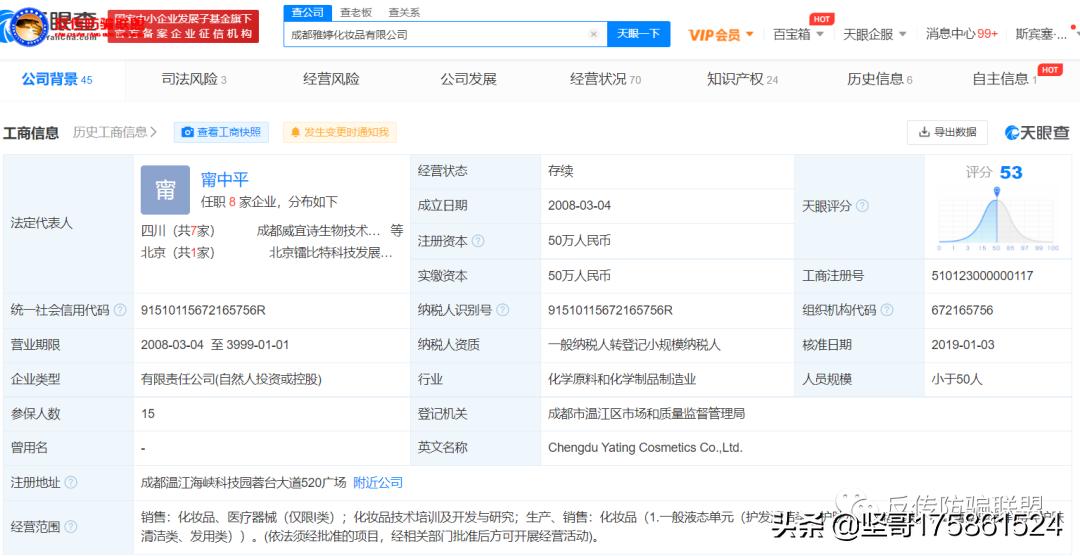The height and width of the screenshot is (556, 1080).
Task: Click help icon next to 组织机构代码
Action: 887,310
